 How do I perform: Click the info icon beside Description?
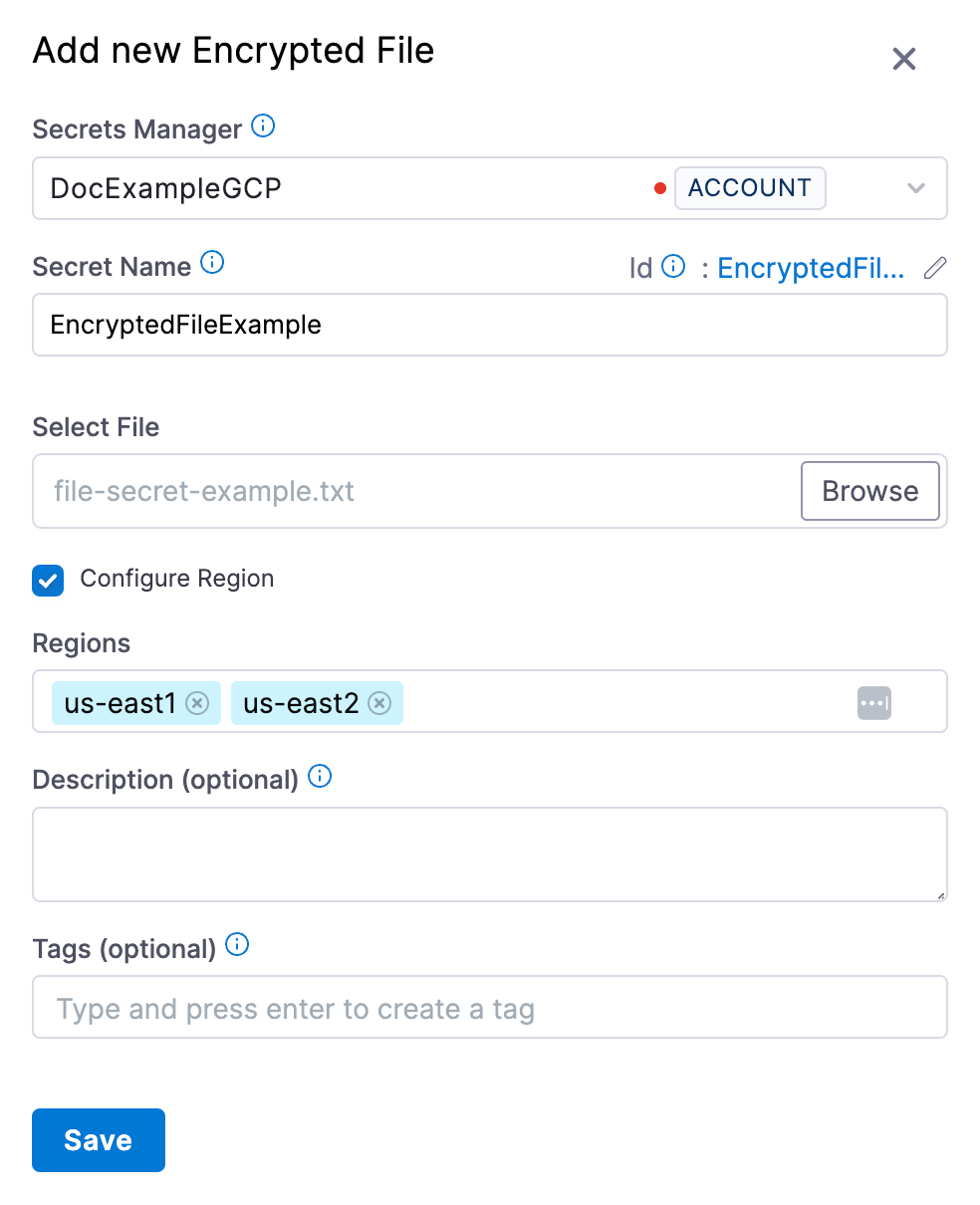pyautogui.click(x=320, y=777)
